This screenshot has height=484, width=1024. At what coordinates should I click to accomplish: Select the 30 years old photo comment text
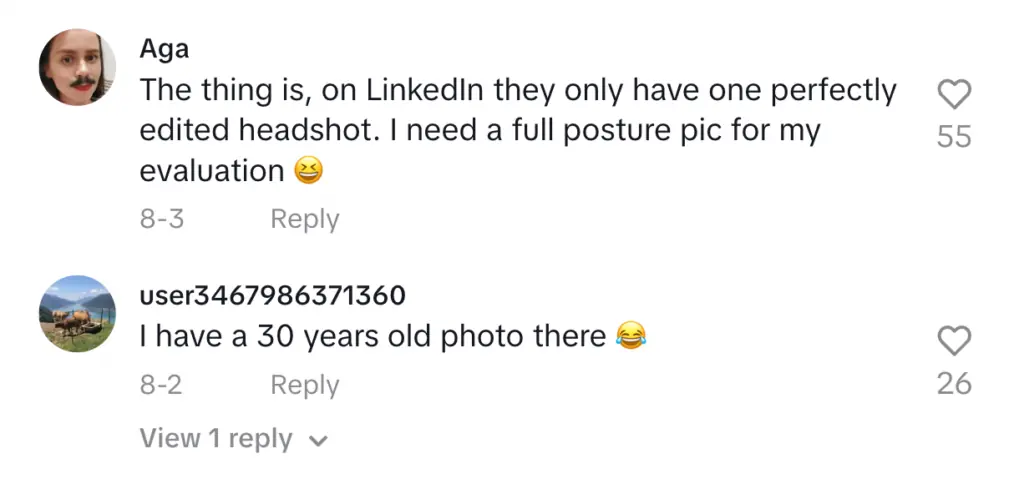[372, 337]
